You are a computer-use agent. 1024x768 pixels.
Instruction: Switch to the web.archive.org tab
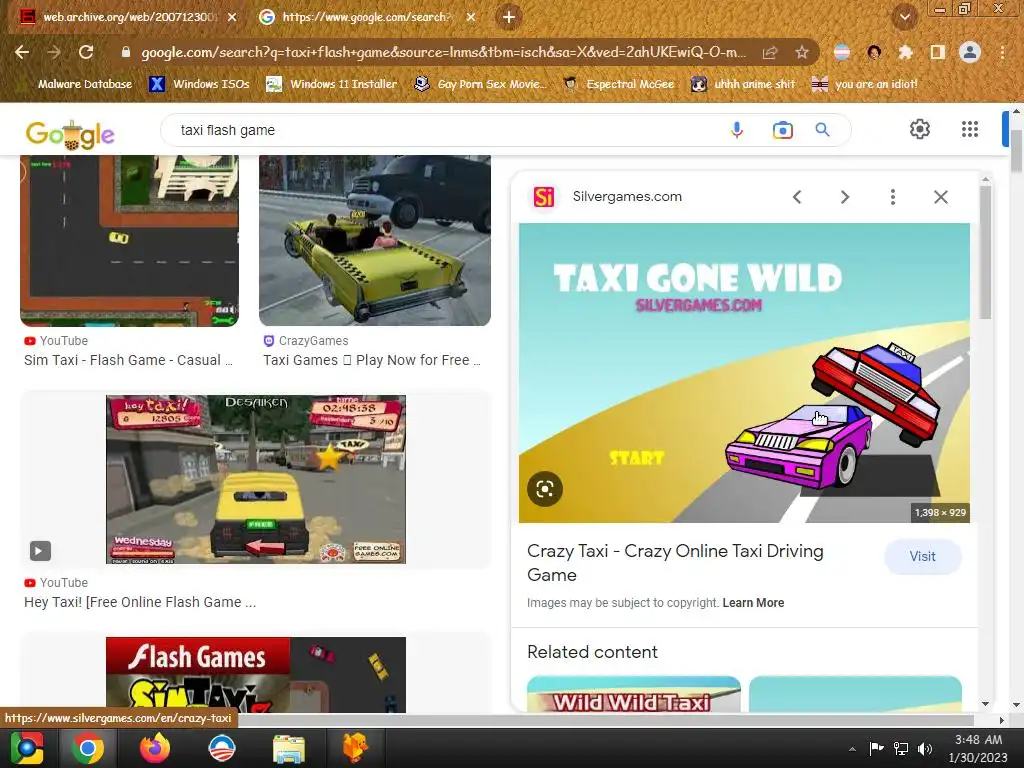[129, 17]
